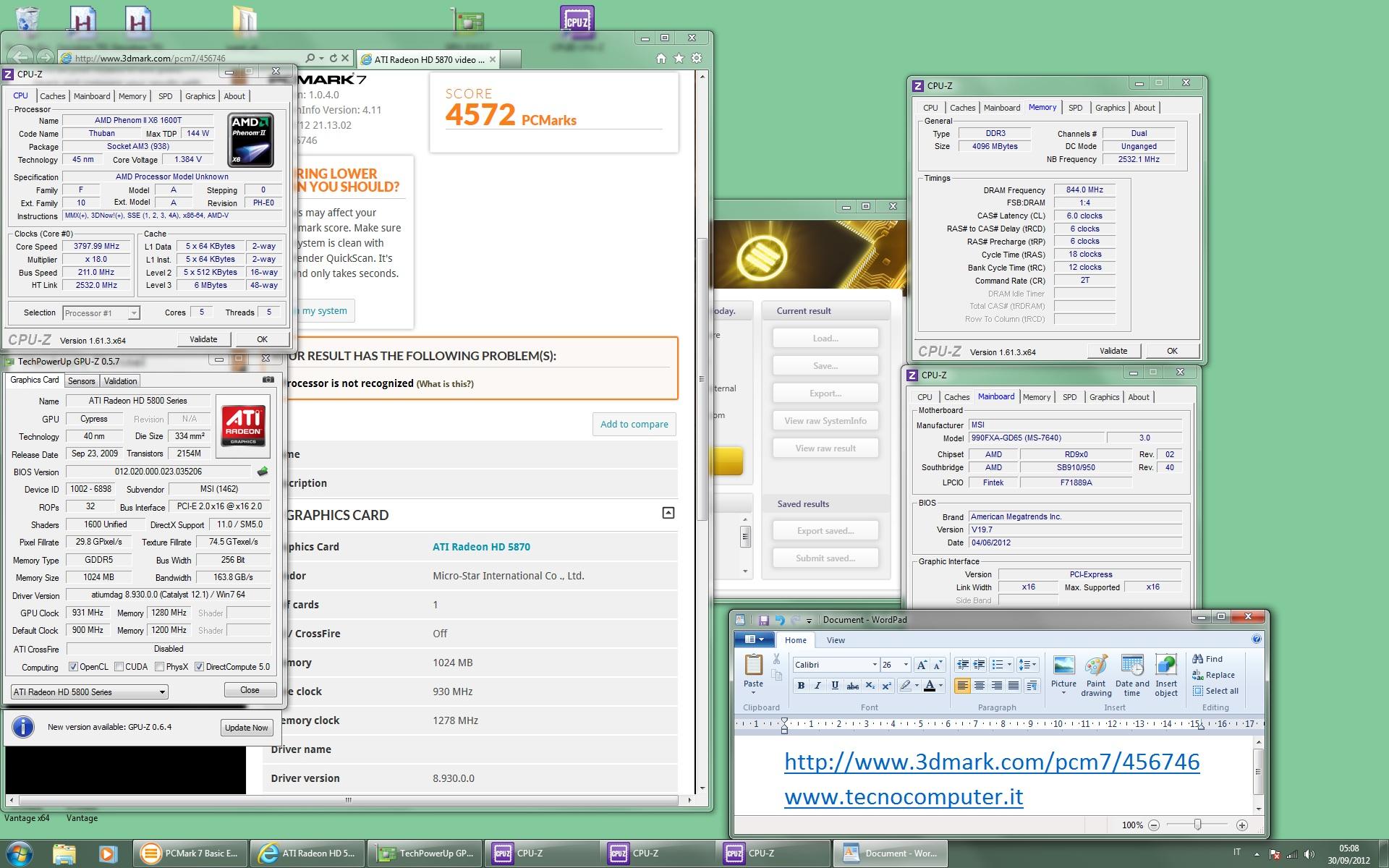This screenshot has height=868, width=1389.
Task: Toggle the CUDA checkbox in GPU-Z
Action: [119, 667]
